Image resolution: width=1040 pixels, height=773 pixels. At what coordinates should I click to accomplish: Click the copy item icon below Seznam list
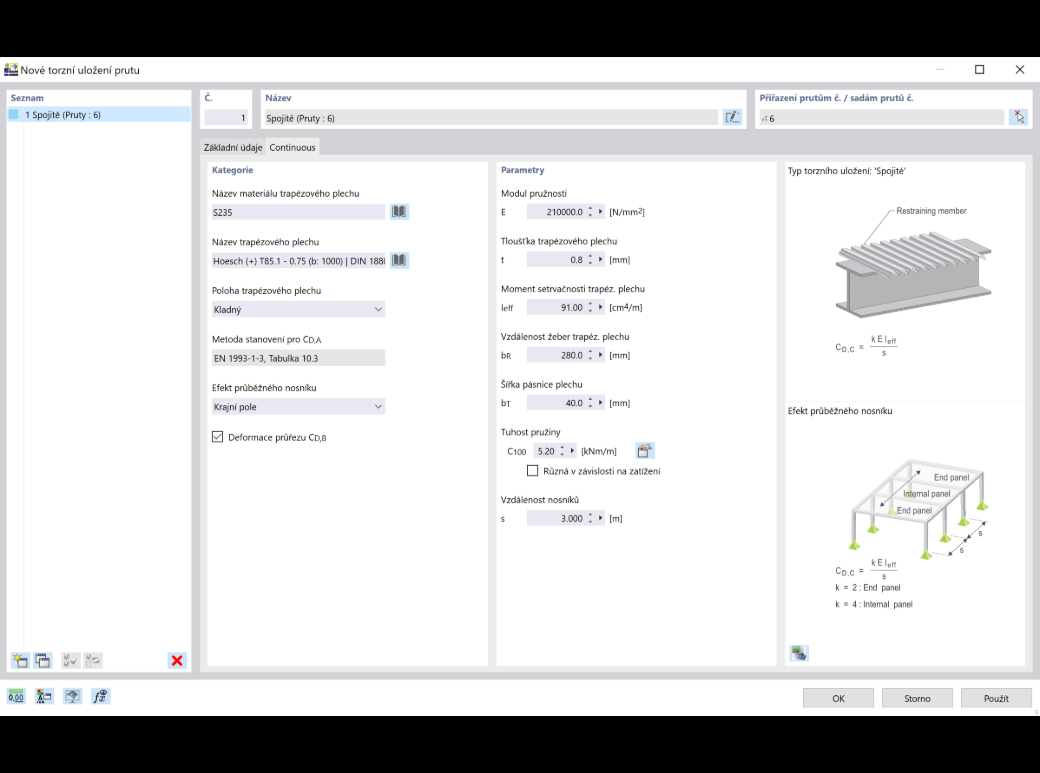pos(43,660)
